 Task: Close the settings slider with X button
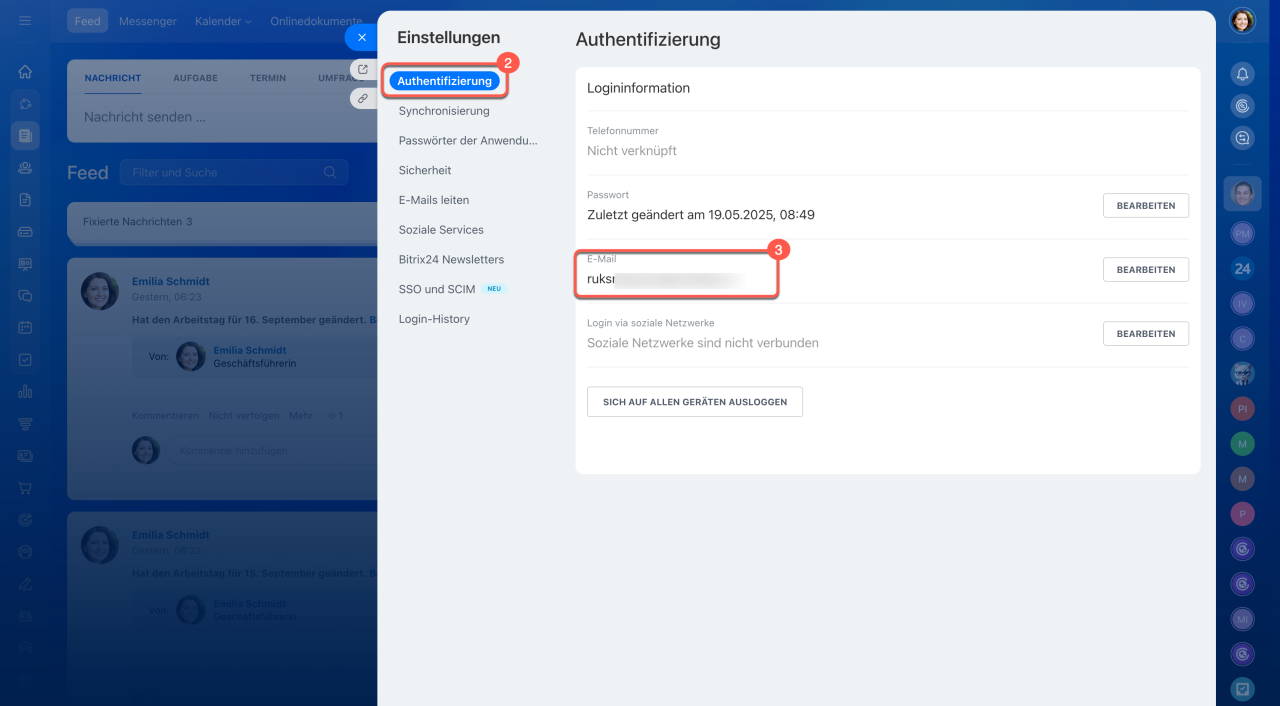(x=362, y=37)
